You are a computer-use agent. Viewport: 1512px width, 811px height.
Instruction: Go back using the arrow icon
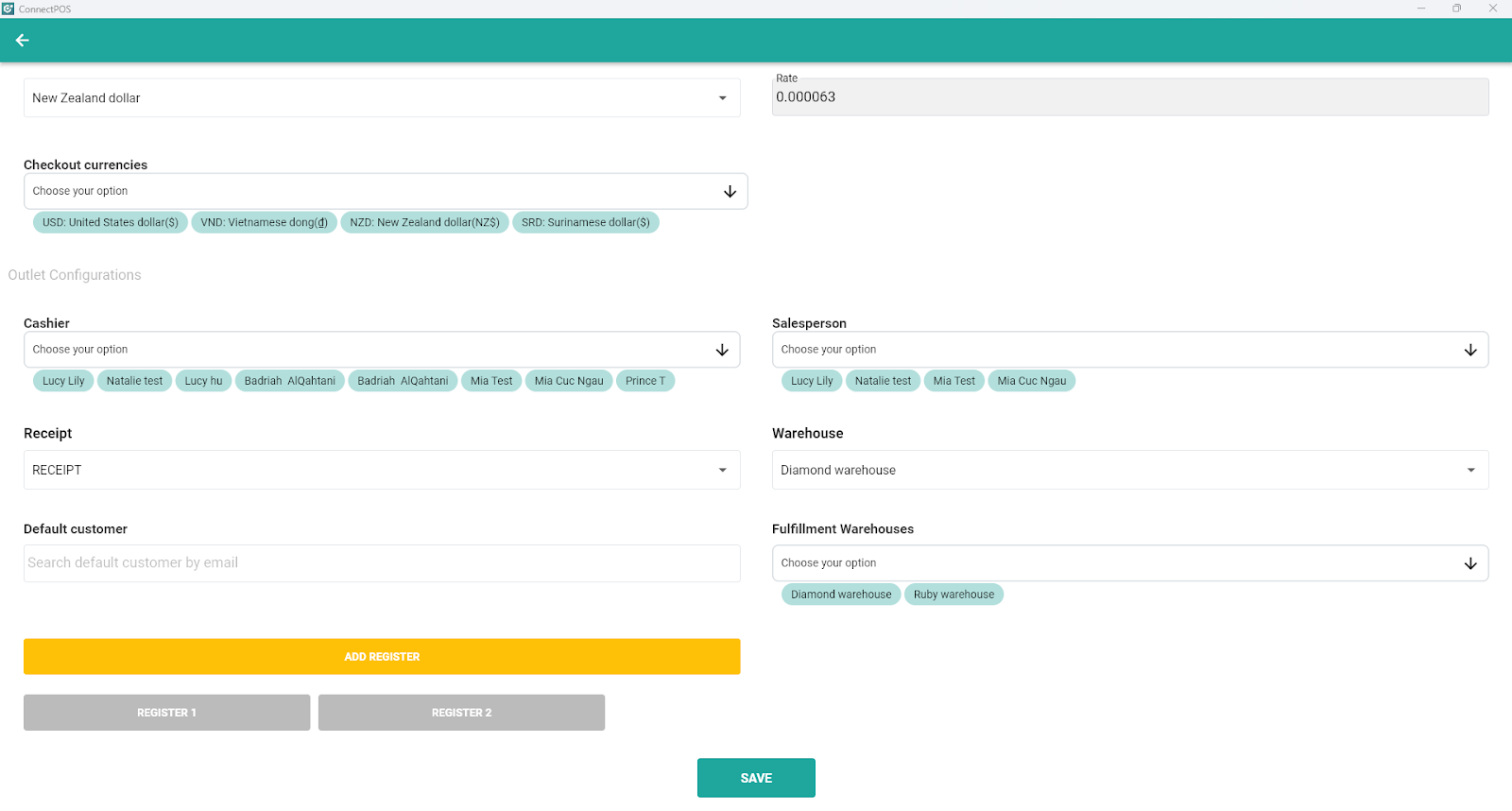pyautogui.click(x=23, y=41)
